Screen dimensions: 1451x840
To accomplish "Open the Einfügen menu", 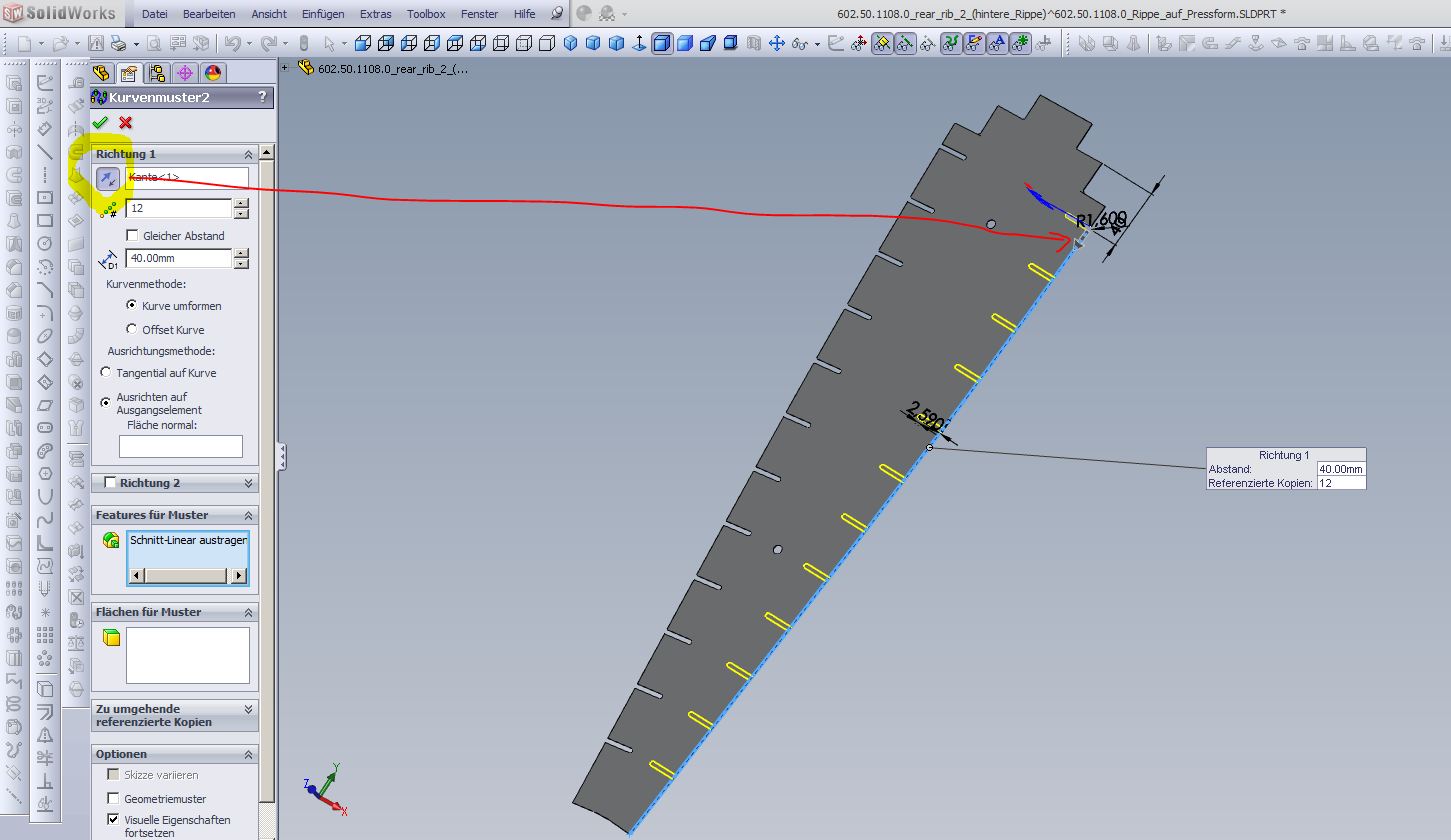I will pyautogui.click(x=322, y=14).
